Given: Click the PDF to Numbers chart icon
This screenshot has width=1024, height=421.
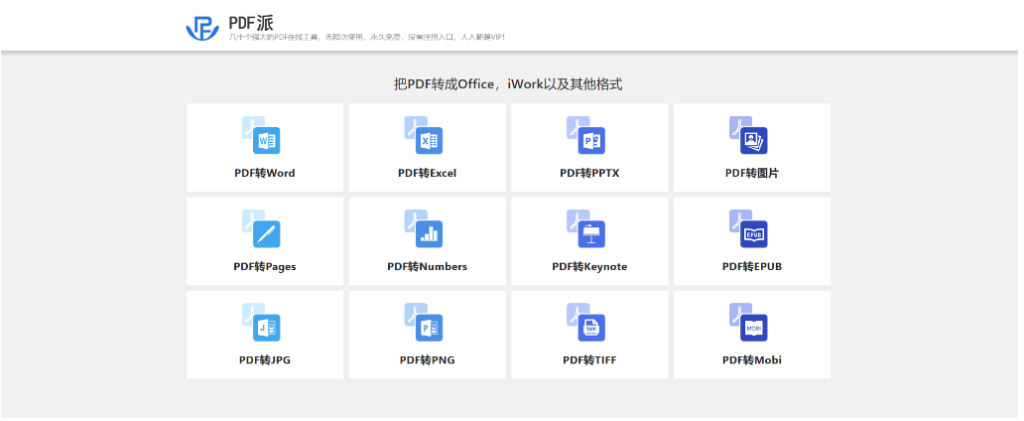Looking at the screenshot, I should (423, 228).
